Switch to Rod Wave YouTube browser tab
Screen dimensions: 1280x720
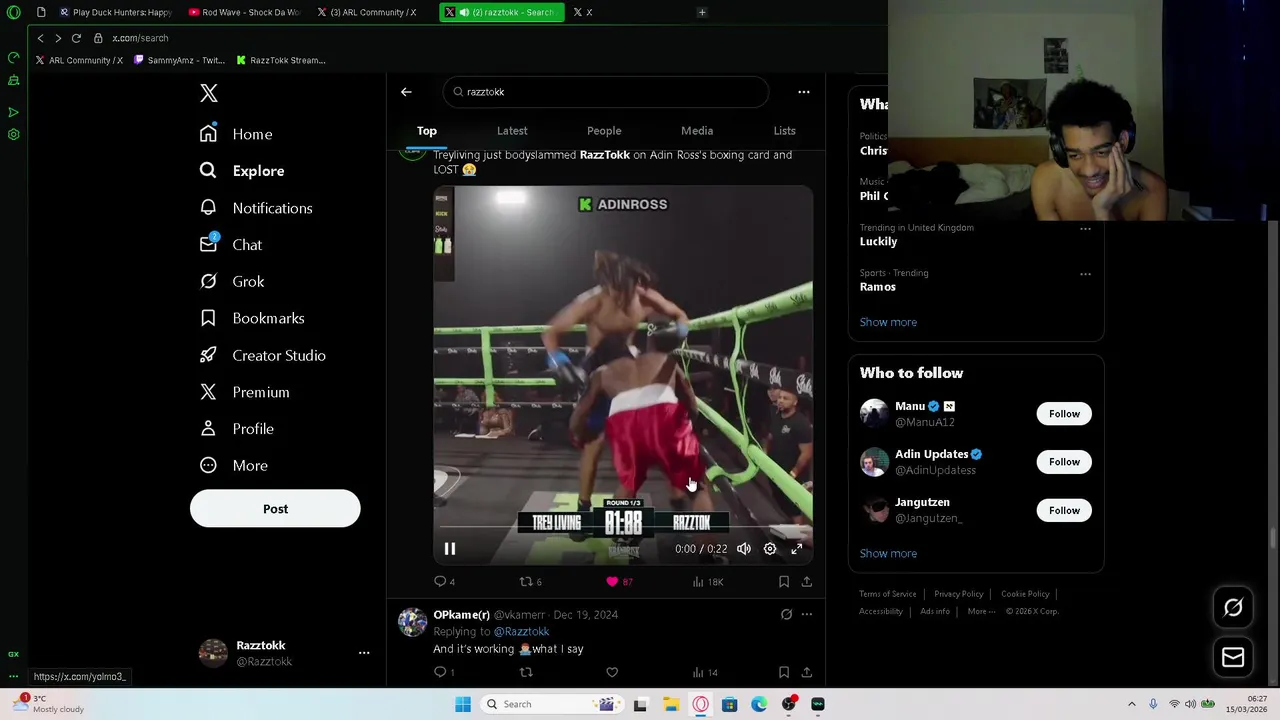244,12
